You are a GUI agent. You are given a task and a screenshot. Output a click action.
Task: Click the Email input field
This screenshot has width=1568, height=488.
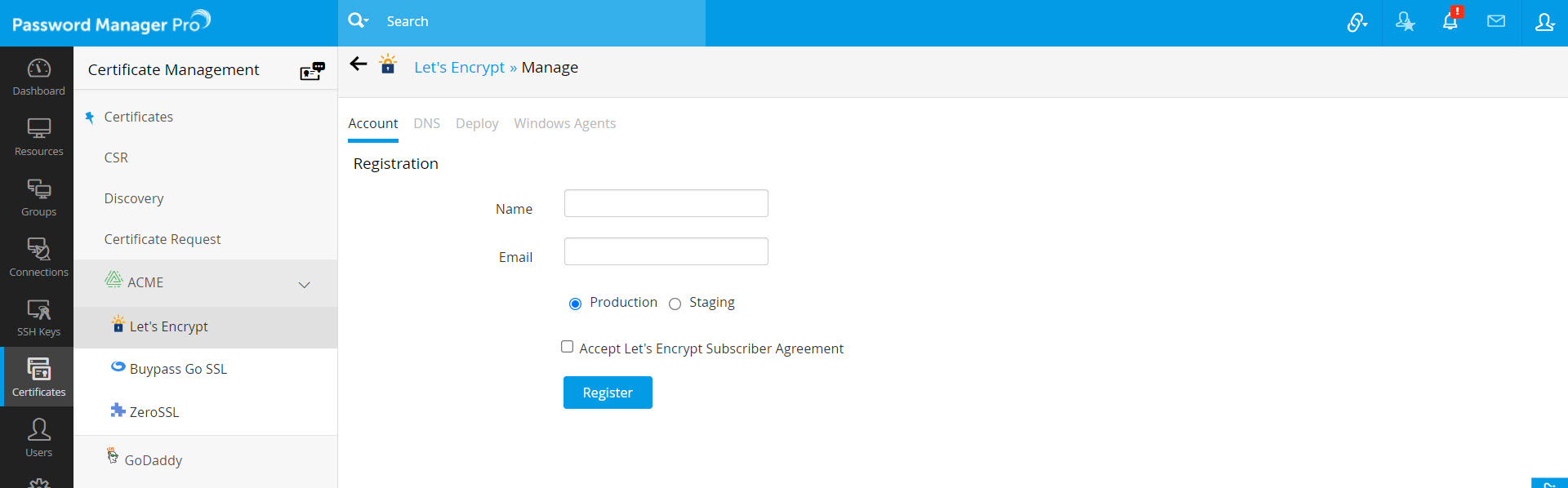tap(666, 251)
